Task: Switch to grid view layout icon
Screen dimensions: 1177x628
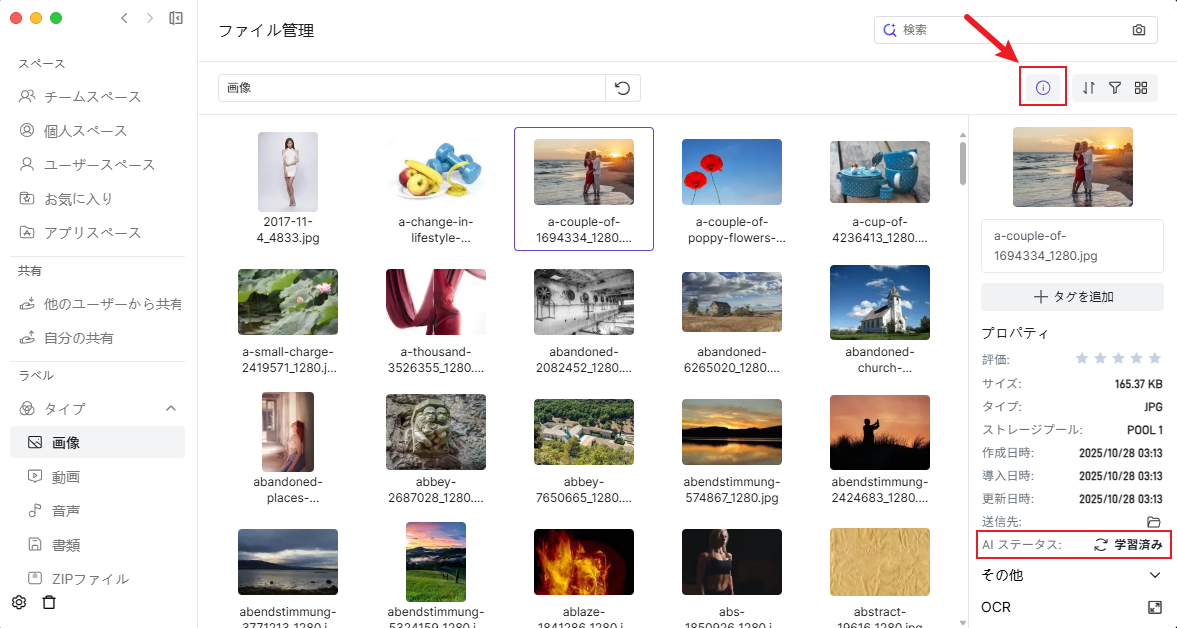Action: coord(1141,88)
